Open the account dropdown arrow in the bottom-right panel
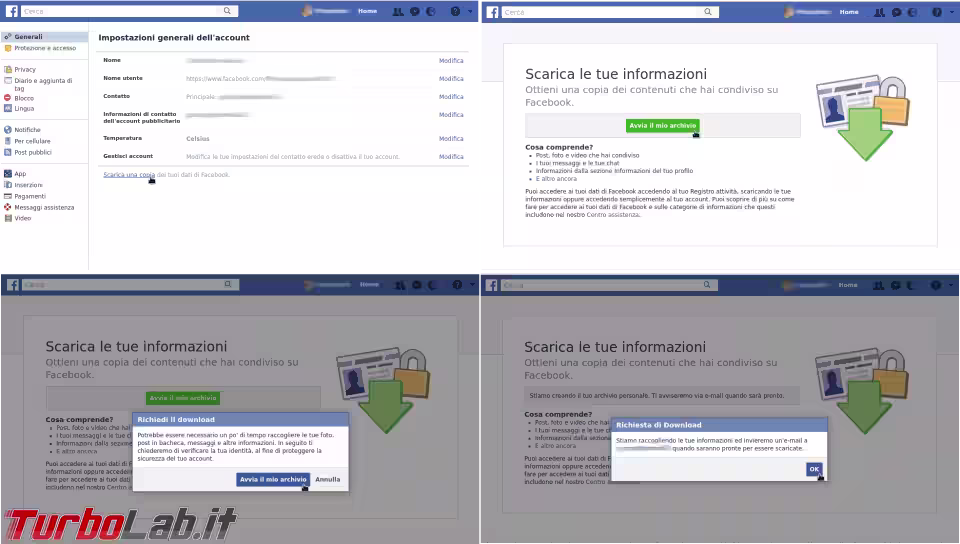Viewport: 960px width, 544px height. click(951, 285)
